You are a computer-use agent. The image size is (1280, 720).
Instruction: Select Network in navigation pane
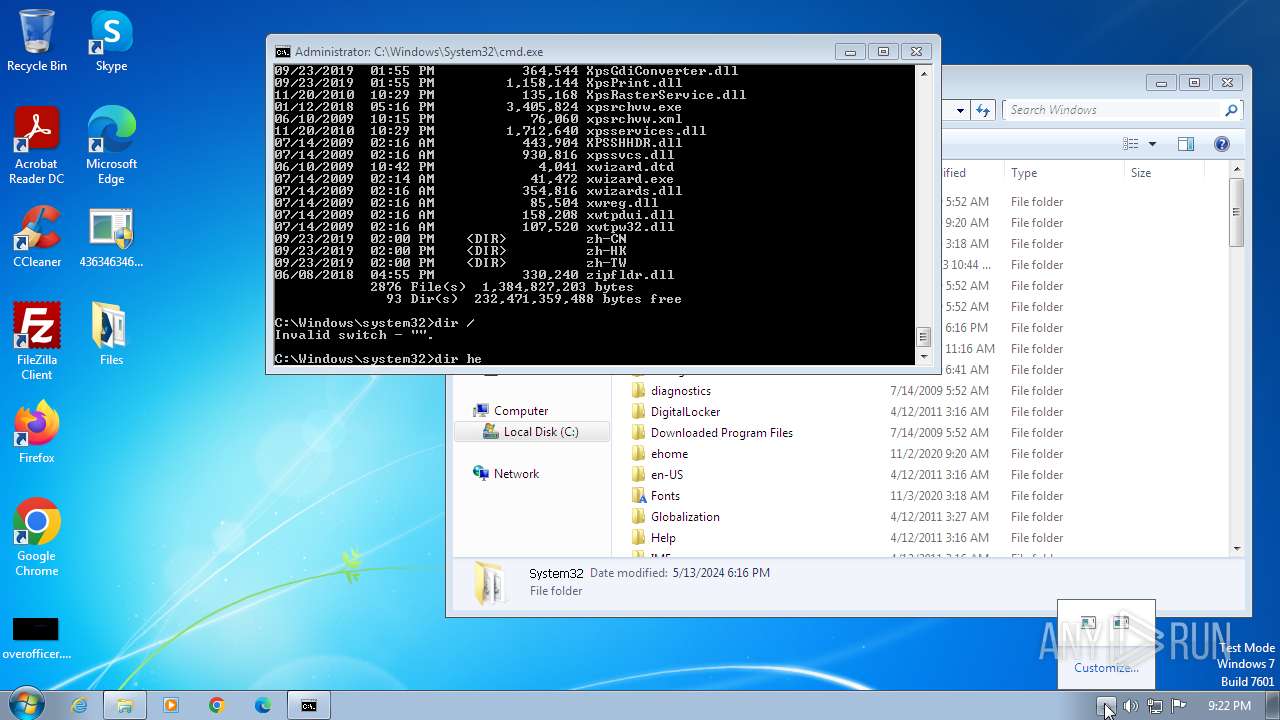(x=516, y=474)
